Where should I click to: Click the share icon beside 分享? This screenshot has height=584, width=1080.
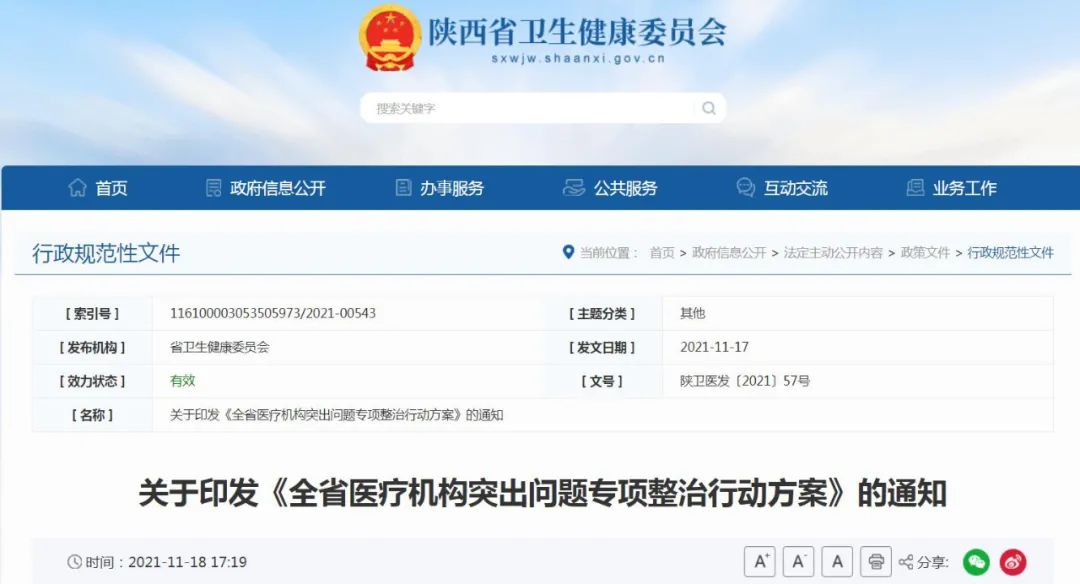pos(906,562)
